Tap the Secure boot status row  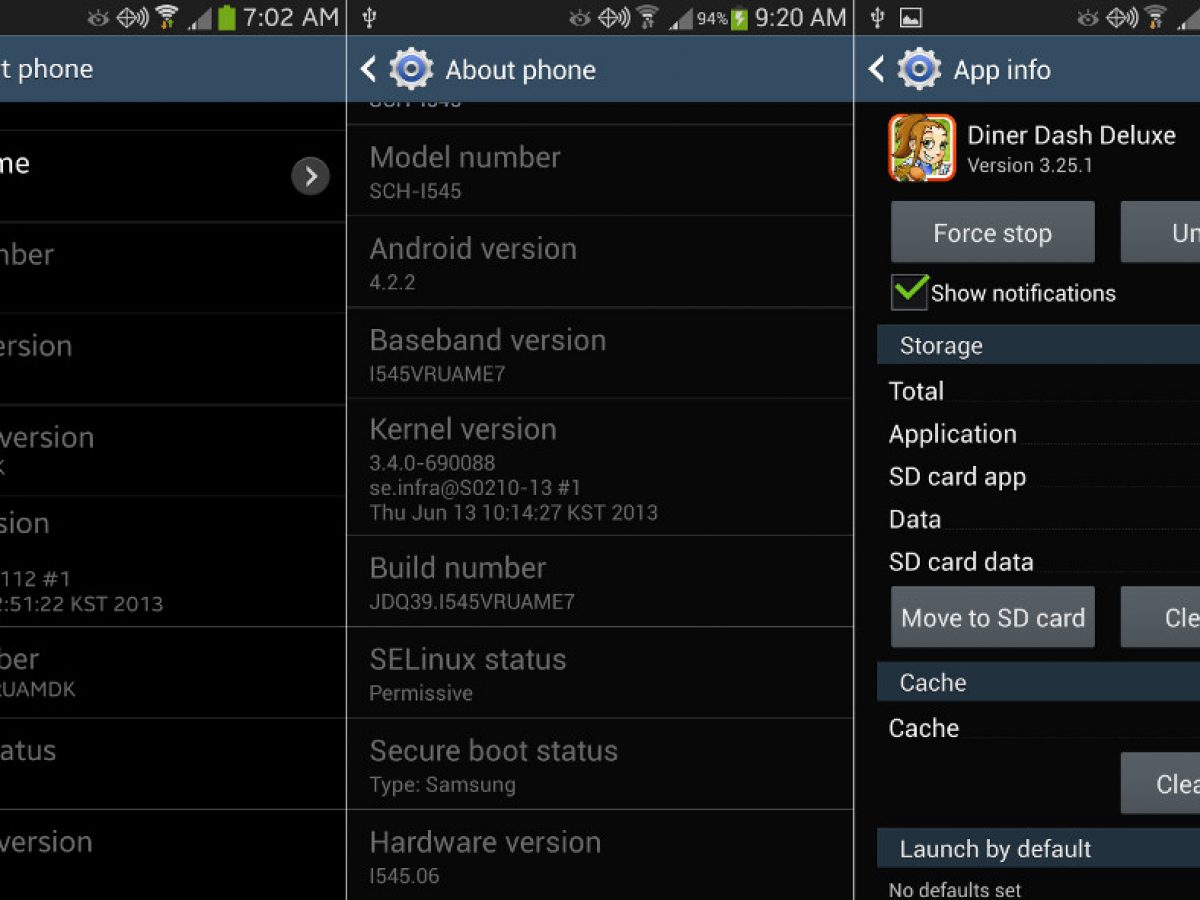click(600, 765)
